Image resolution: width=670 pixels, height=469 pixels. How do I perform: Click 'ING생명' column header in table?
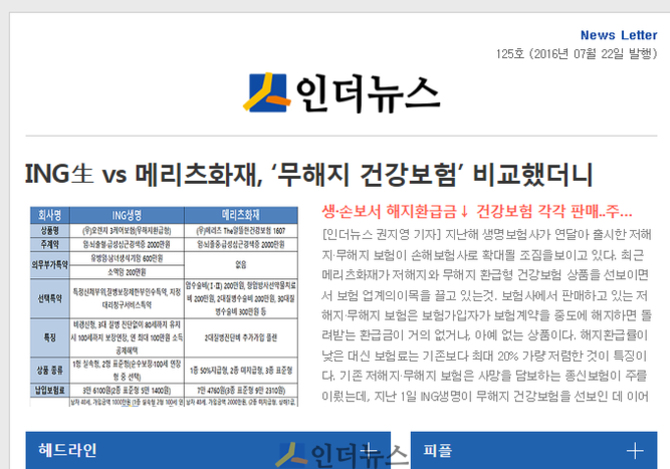pos(127,215)
